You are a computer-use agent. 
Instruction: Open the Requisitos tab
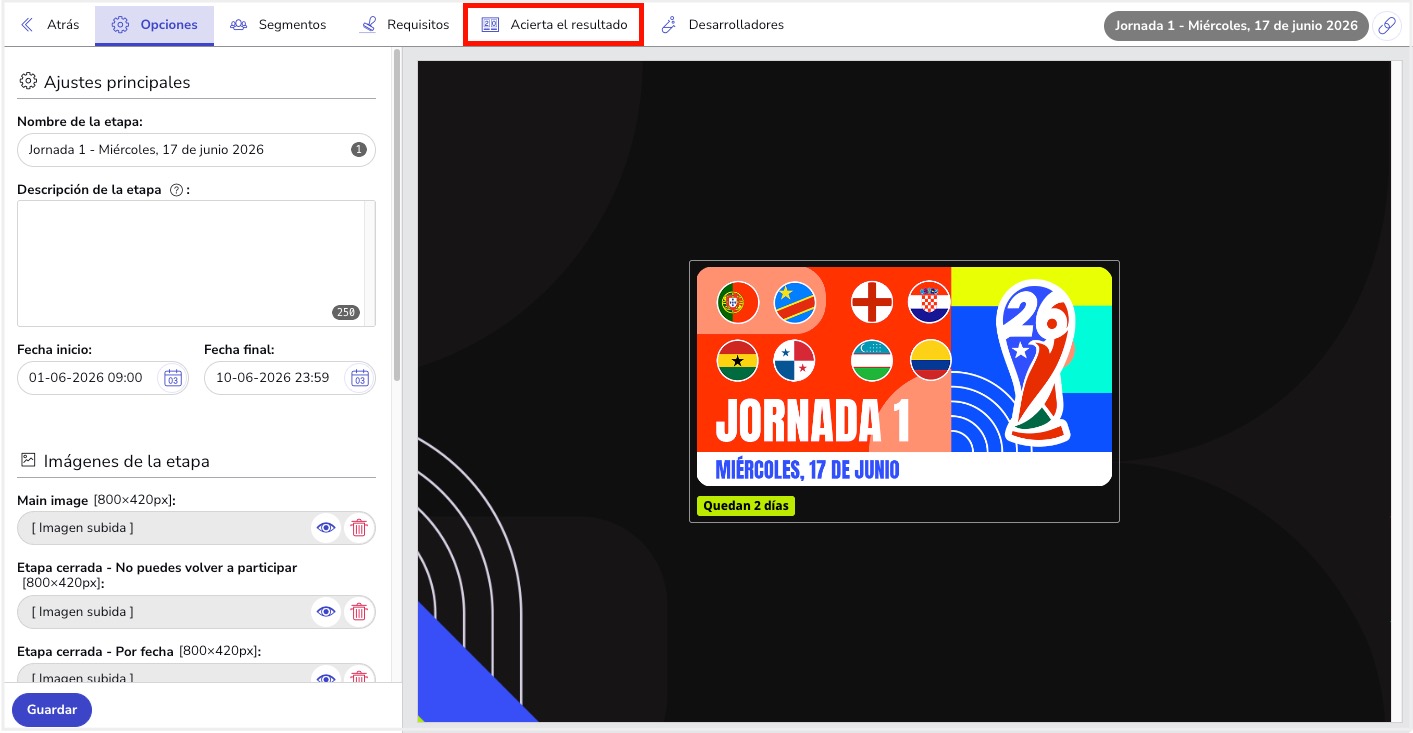click(404, 25)
